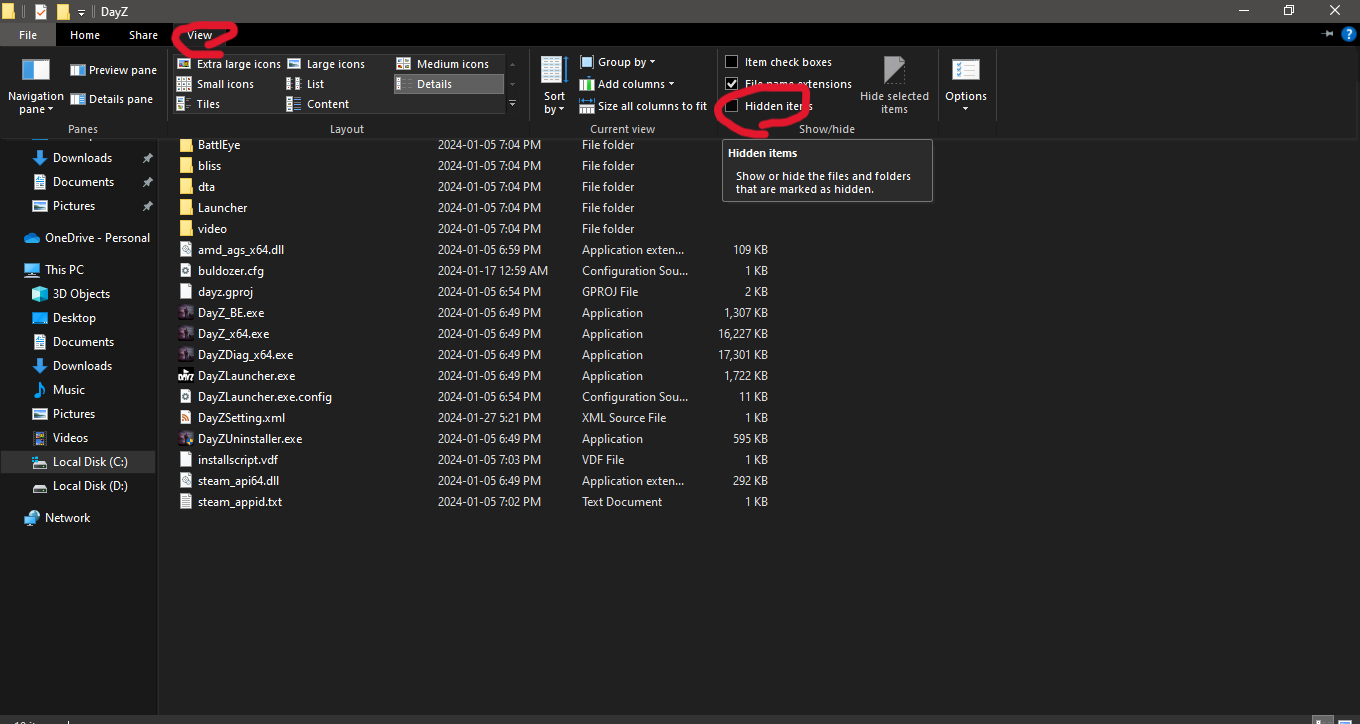
Task: Select the DayZDiag_x64.exe file name
Action: click(245, 355)
